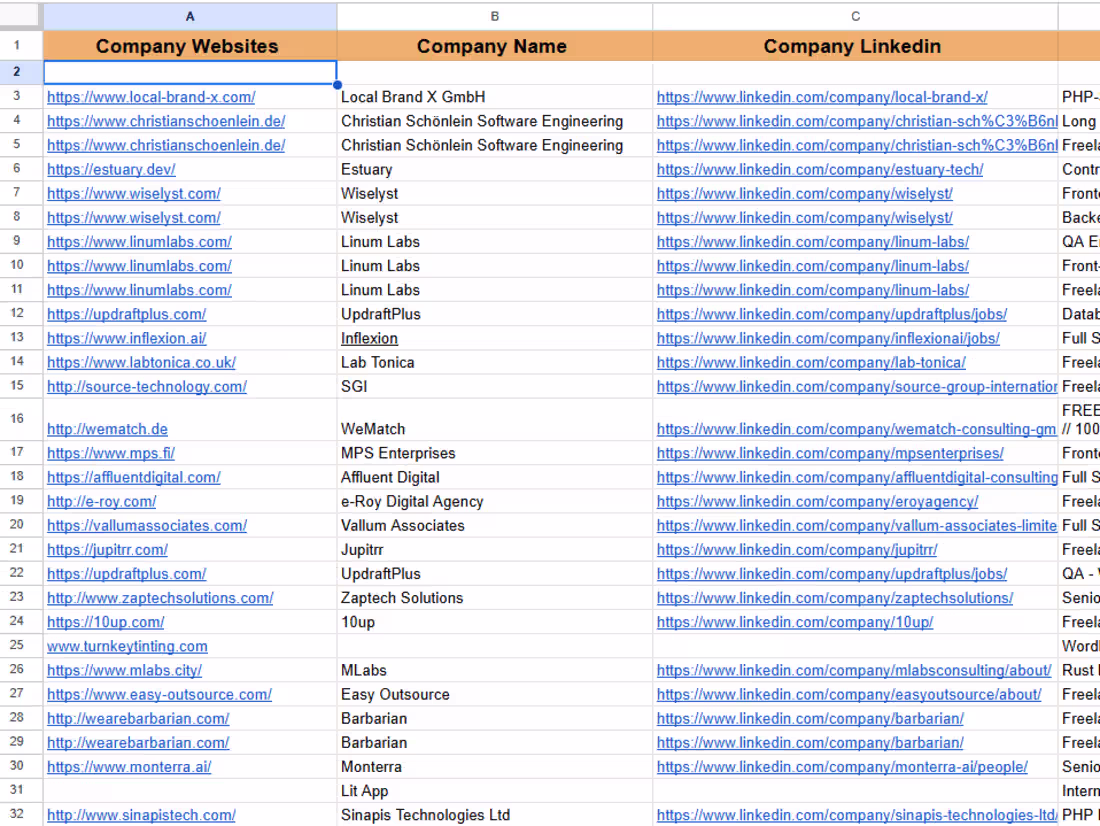Open LinkedIn link for wematch-consulting
The height and width of the screenshot is (826, 1100).
coord(856,429)
